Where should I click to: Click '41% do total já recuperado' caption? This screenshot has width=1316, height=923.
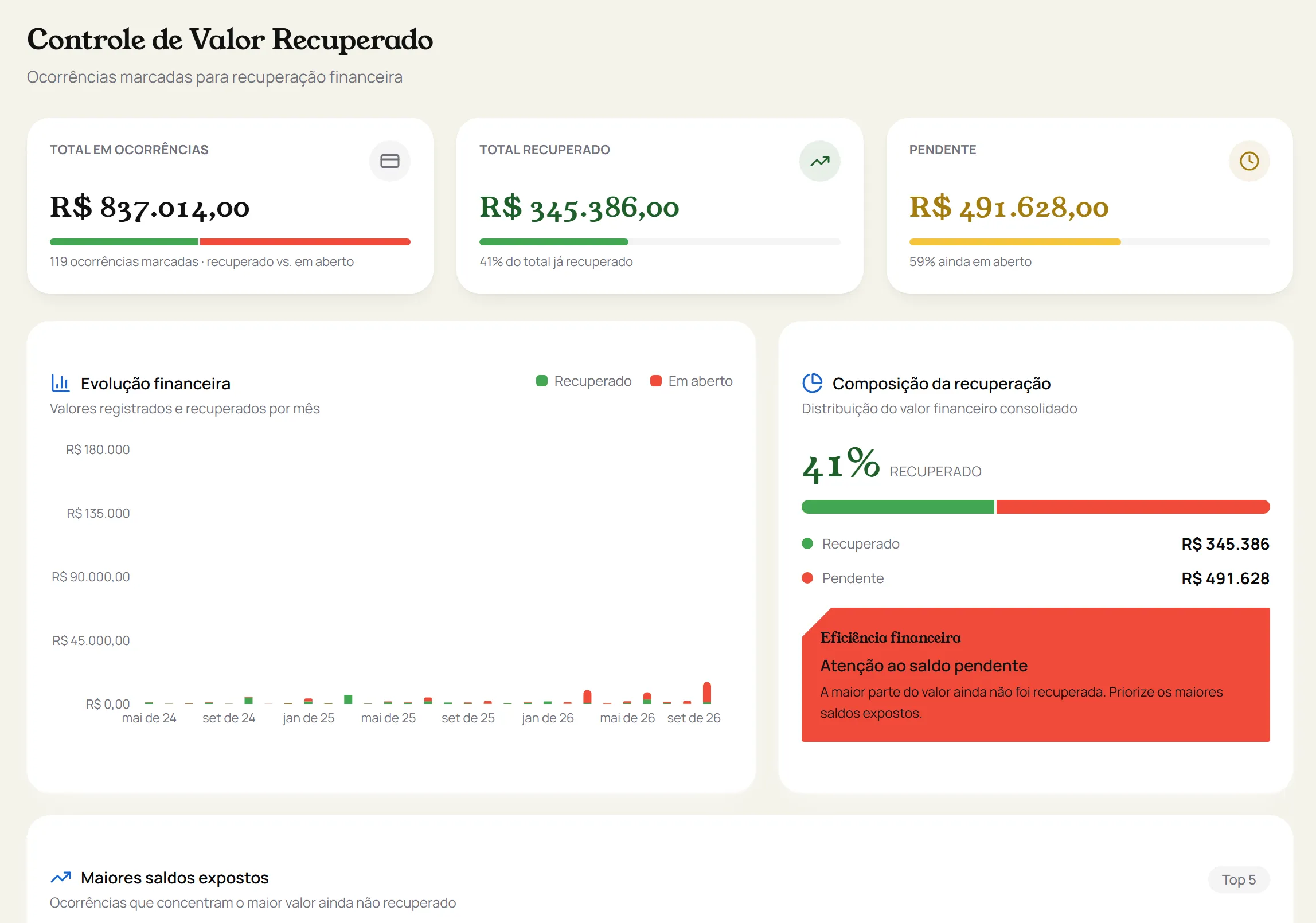[x=556, y=261]
